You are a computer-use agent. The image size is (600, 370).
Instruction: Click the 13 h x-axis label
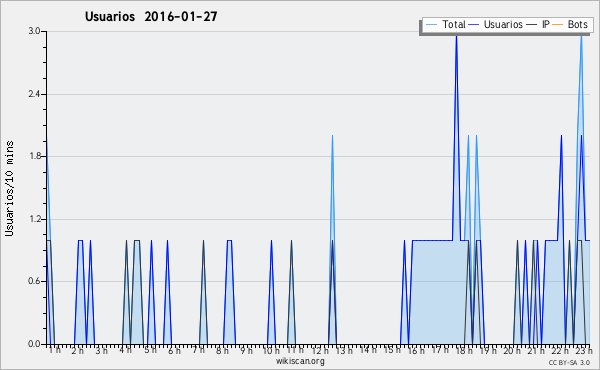click(x=344, y=350)
